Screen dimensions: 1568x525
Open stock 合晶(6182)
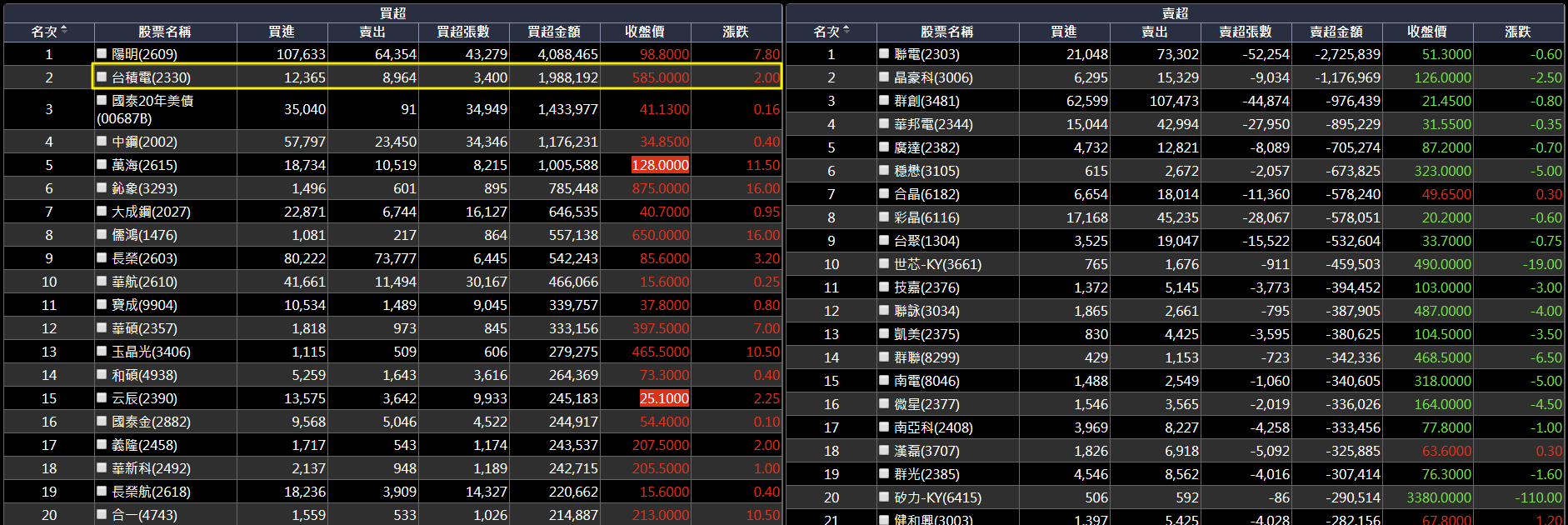[x=927, y=194]
